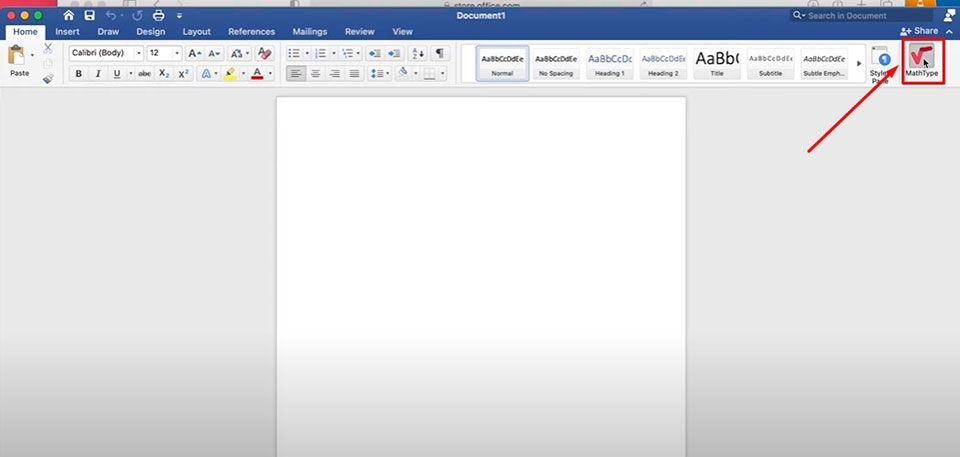Viewport: 960px width, 457px height.
Task: Open the Calibri (Body) font dropdown
Action: pos(105,53)
